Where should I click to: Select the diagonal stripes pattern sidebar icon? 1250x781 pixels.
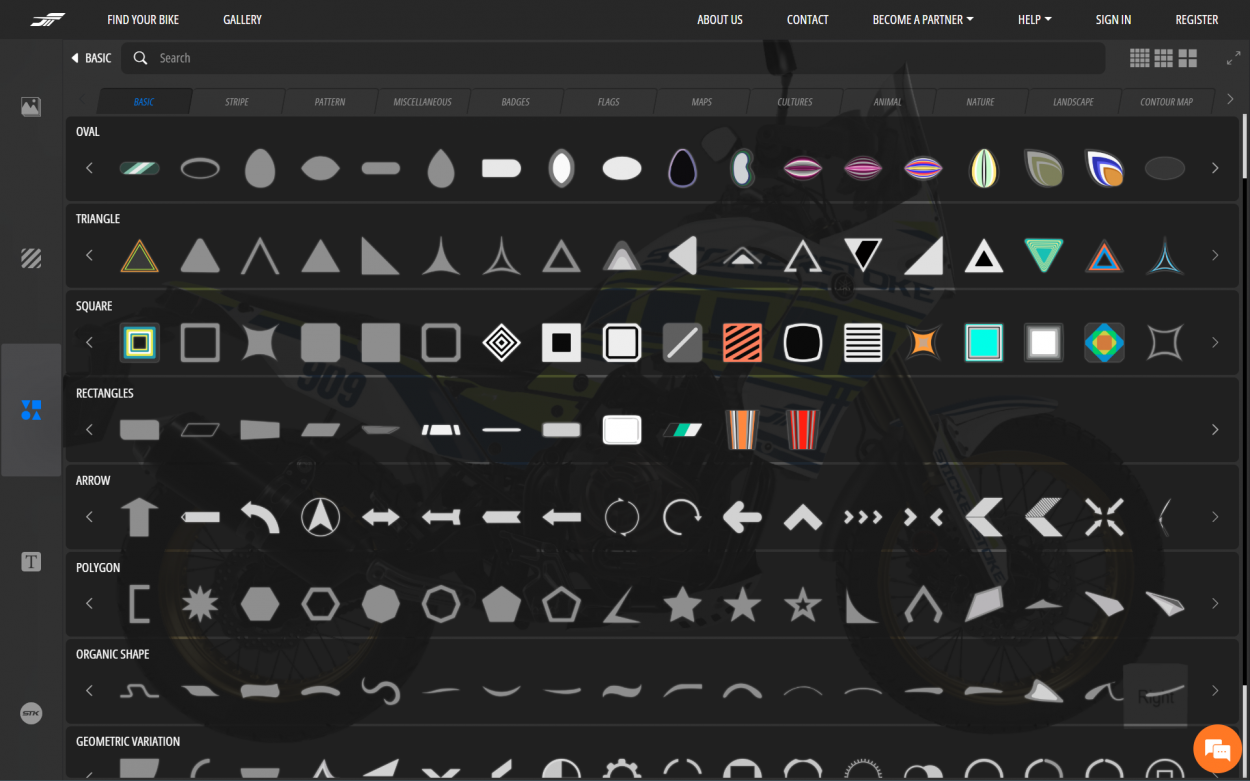31,259
